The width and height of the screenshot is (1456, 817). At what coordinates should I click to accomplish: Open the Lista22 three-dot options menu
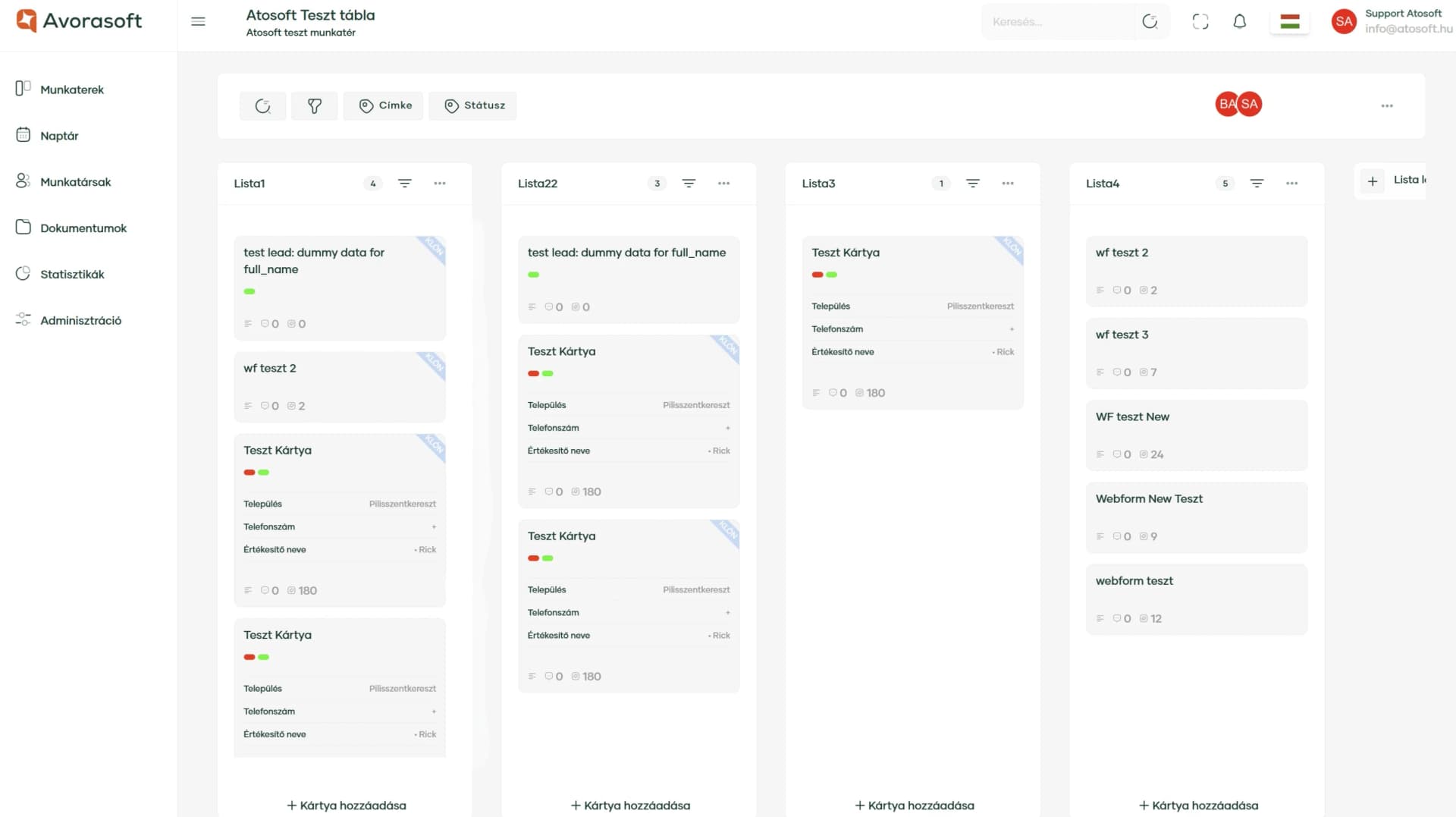click(724, 184)
